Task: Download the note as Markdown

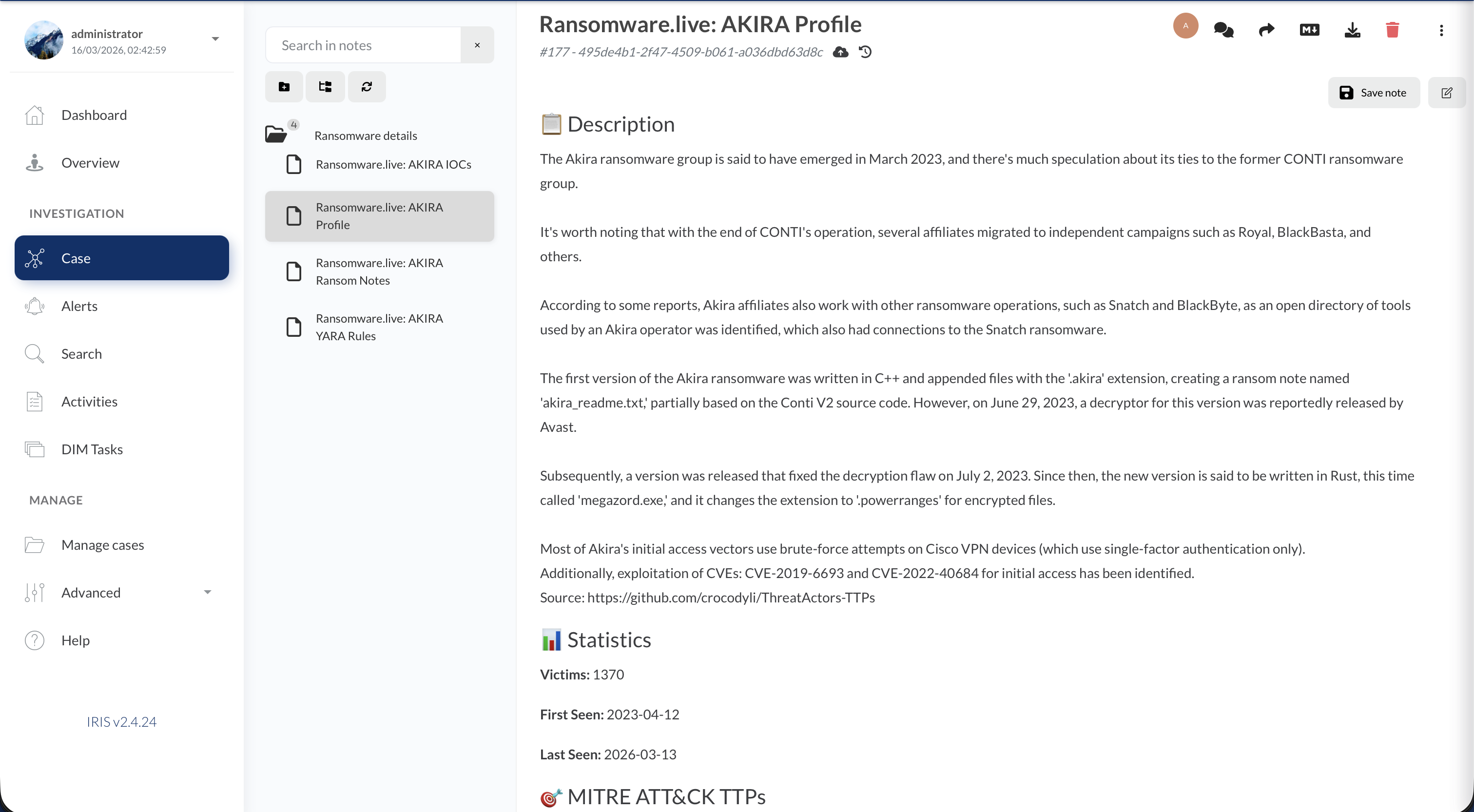Action: 1309,30
